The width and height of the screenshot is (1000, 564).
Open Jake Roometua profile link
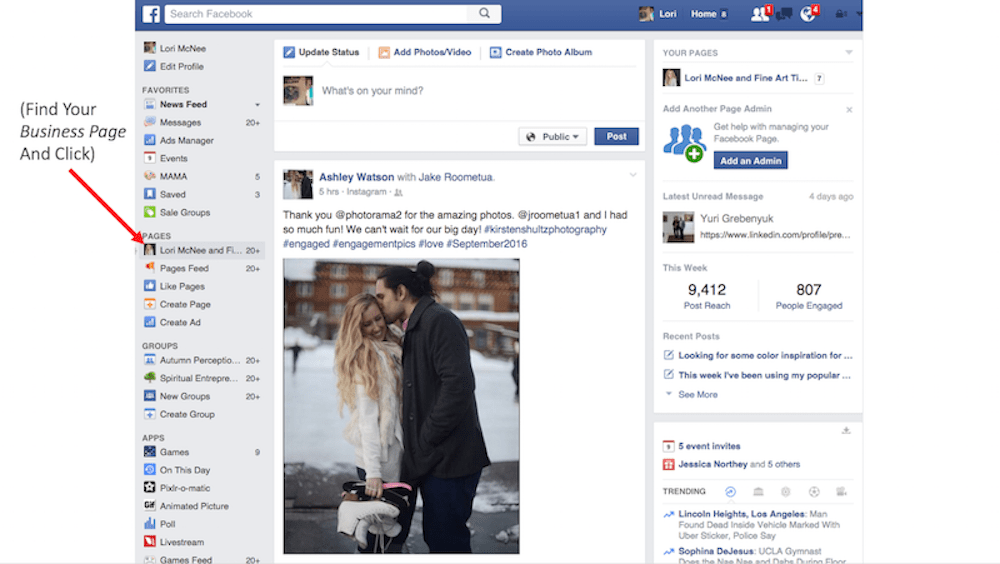click(457, 177)
